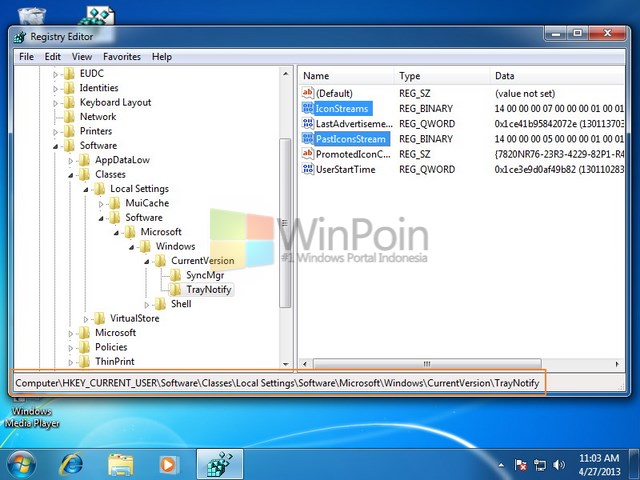
Task: Select the UserStartTime value name
Action: click(346, 169)
